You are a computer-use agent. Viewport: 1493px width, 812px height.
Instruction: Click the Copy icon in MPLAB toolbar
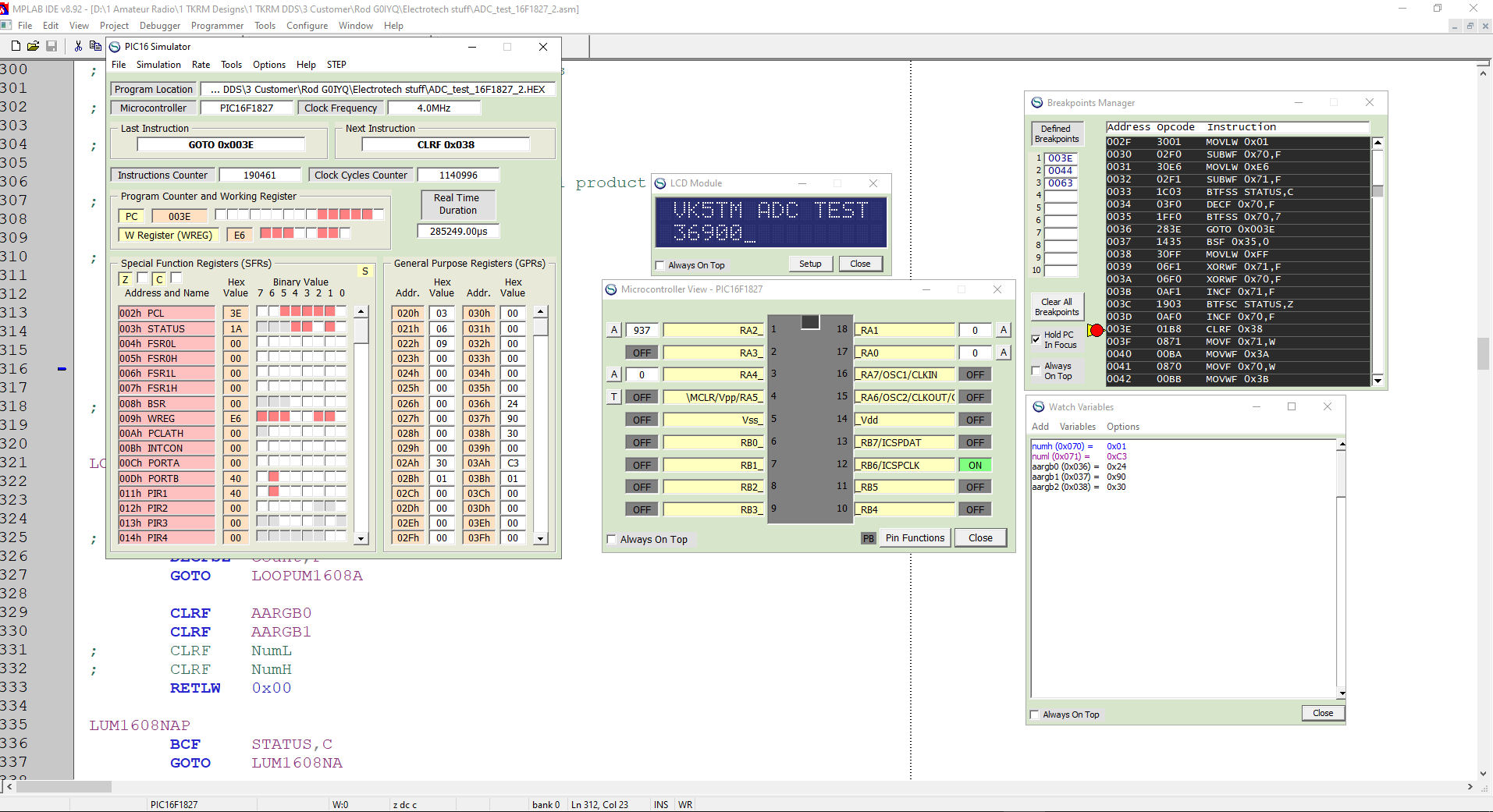coord(95,46)
